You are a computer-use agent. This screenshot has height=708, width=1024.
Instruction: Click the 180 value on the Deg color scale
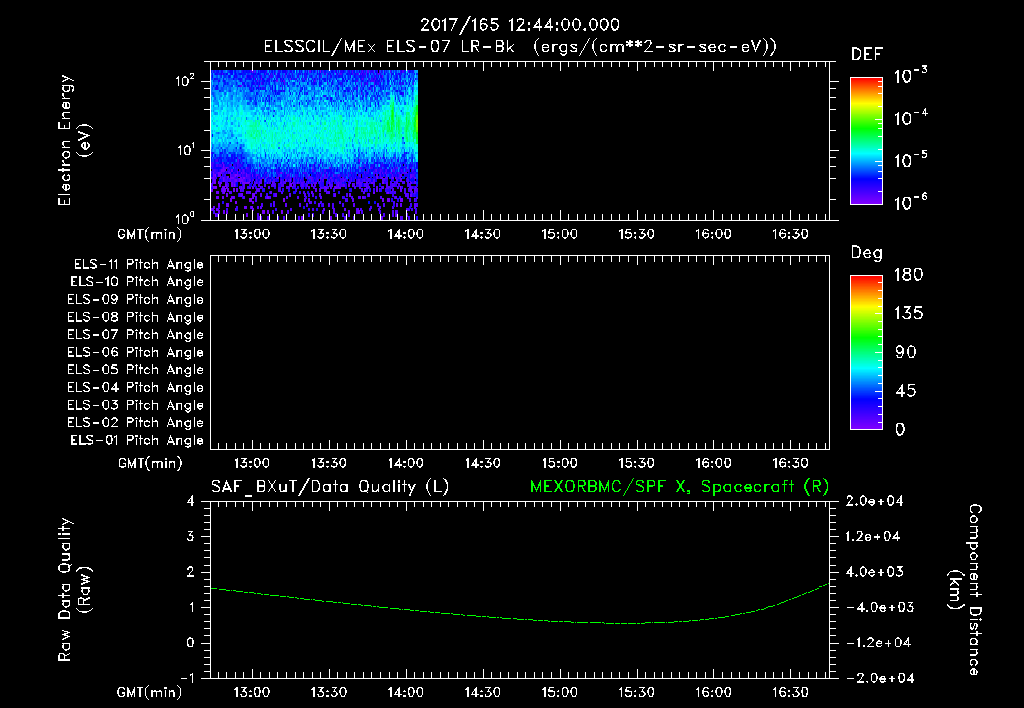tap(908, 275)
